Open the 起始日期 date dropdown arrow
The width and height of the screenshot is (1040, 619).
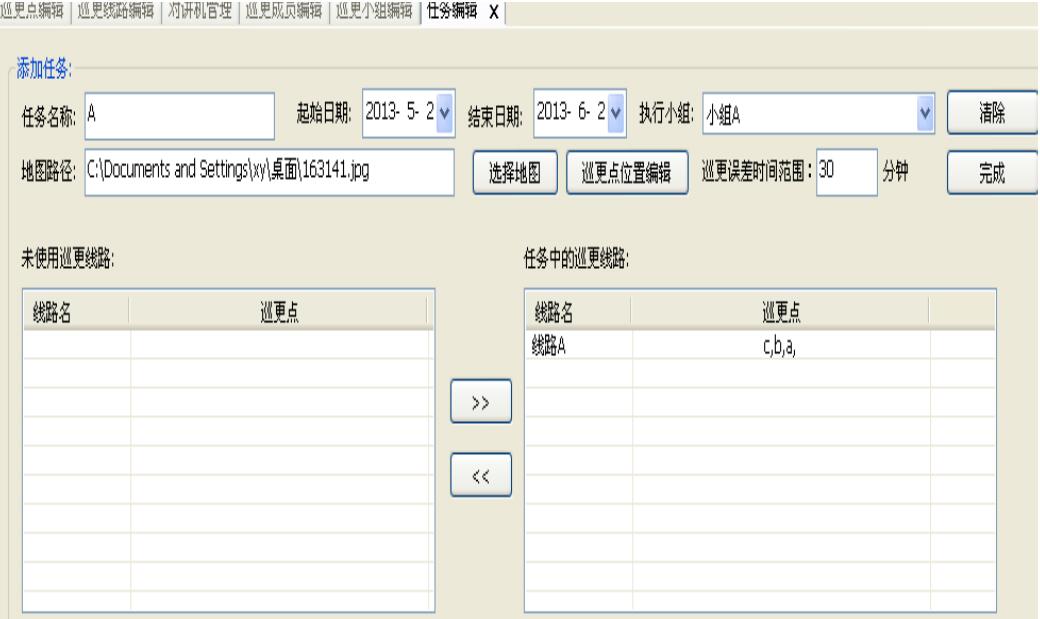[x=444, y=113]
